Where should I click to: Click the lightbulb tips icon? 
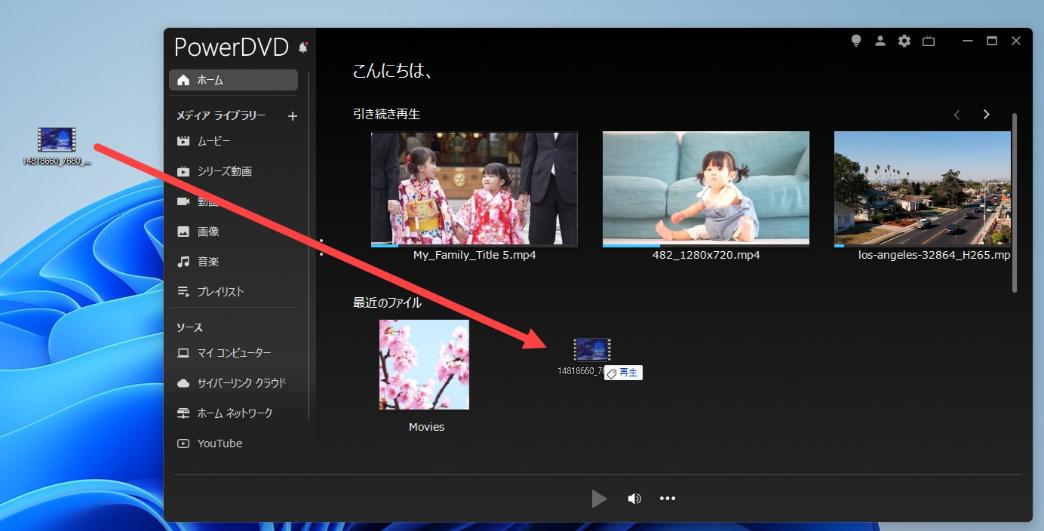pos(856,41)
